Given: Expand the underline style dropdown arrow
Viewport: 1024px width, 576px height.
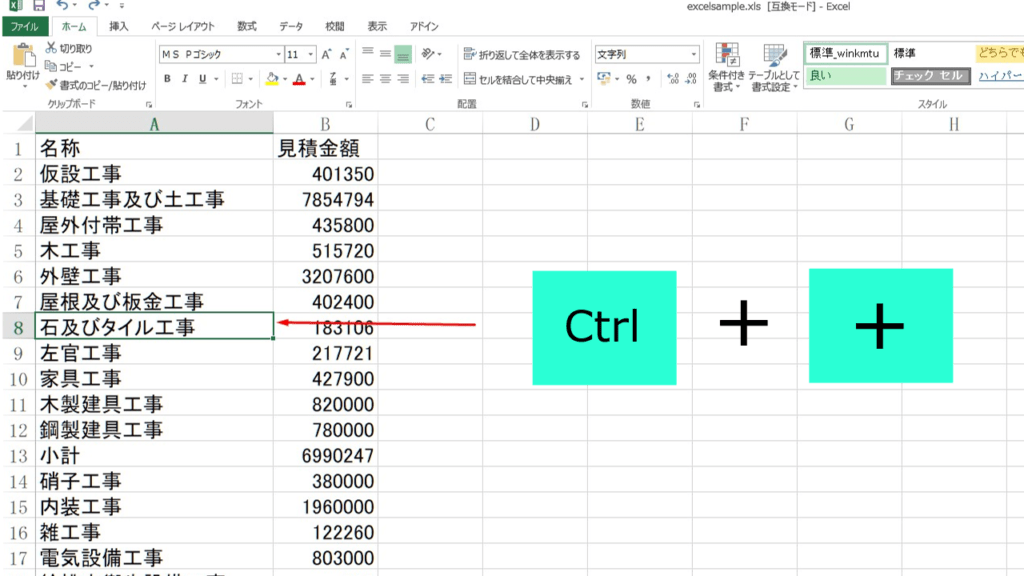Looking at the screenshot, I should pos(216,79).
